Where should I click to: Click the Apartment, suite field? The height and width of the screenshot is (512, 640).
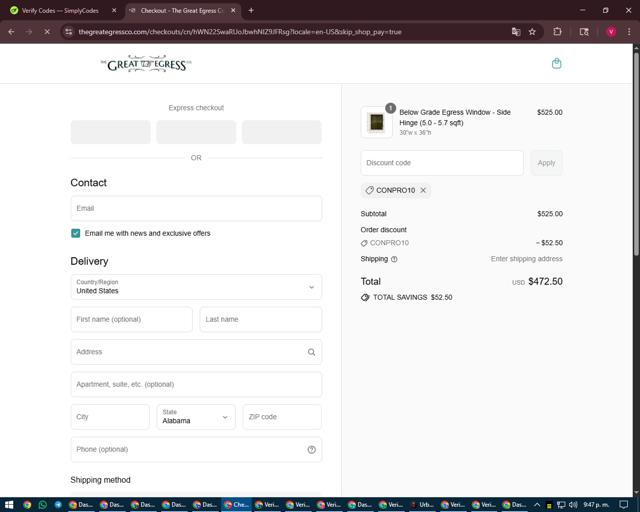196,384
